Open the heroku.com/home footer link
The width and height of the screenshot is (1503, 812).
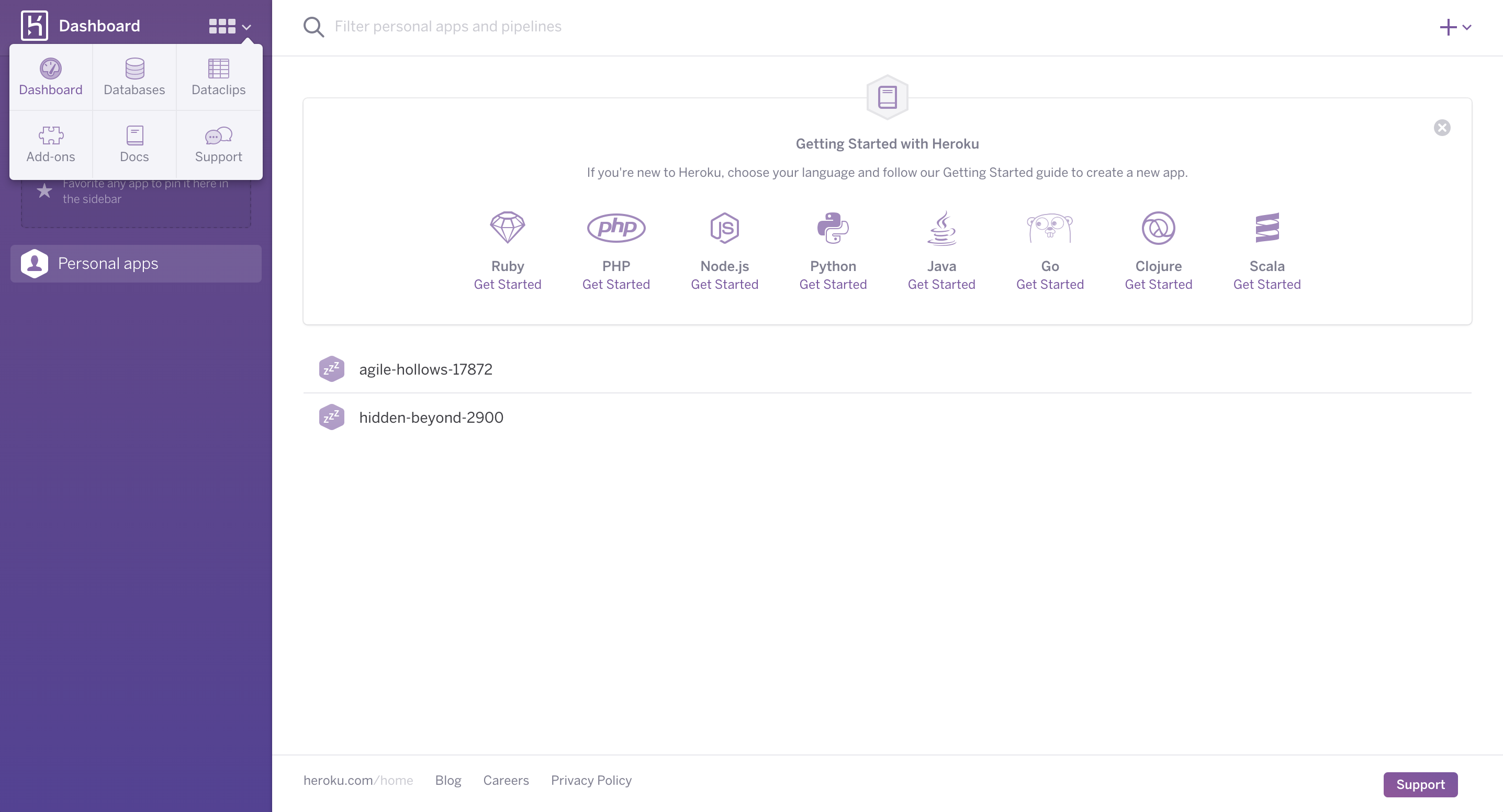tap(357, 781)
